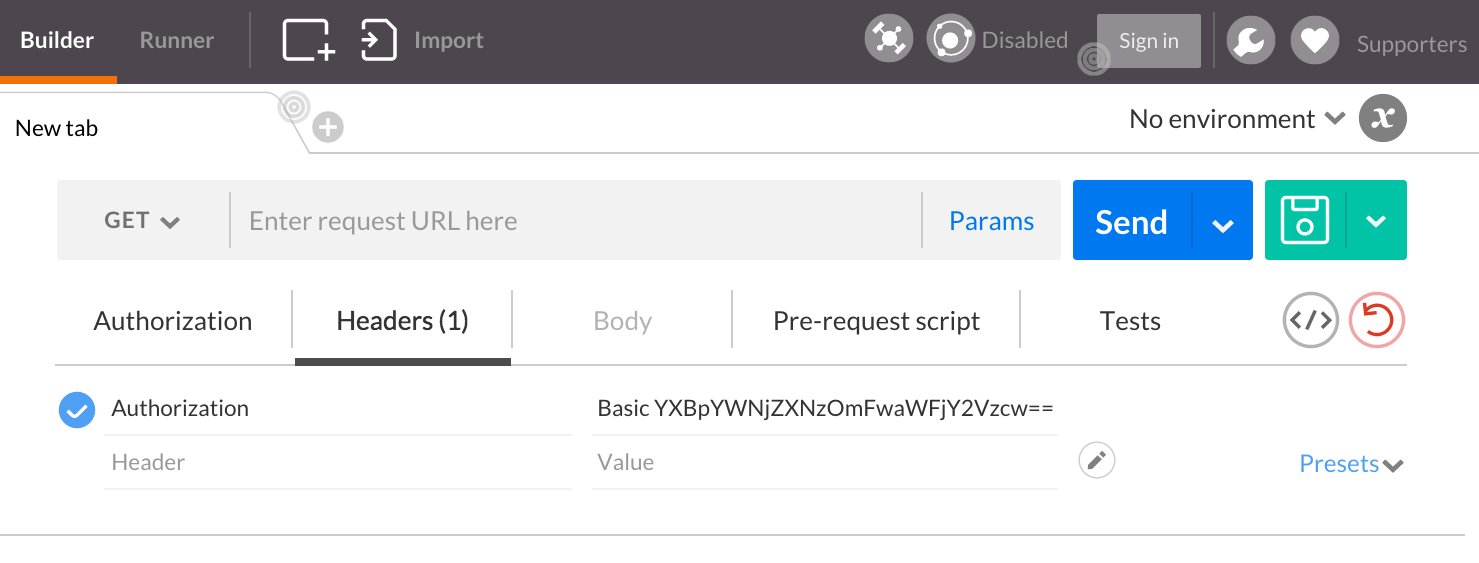Image resolution: width=1479 pixels, height=563 pixels.
Task: Generate code snippets with the </> icon
Action: (x=1311, y=320)
